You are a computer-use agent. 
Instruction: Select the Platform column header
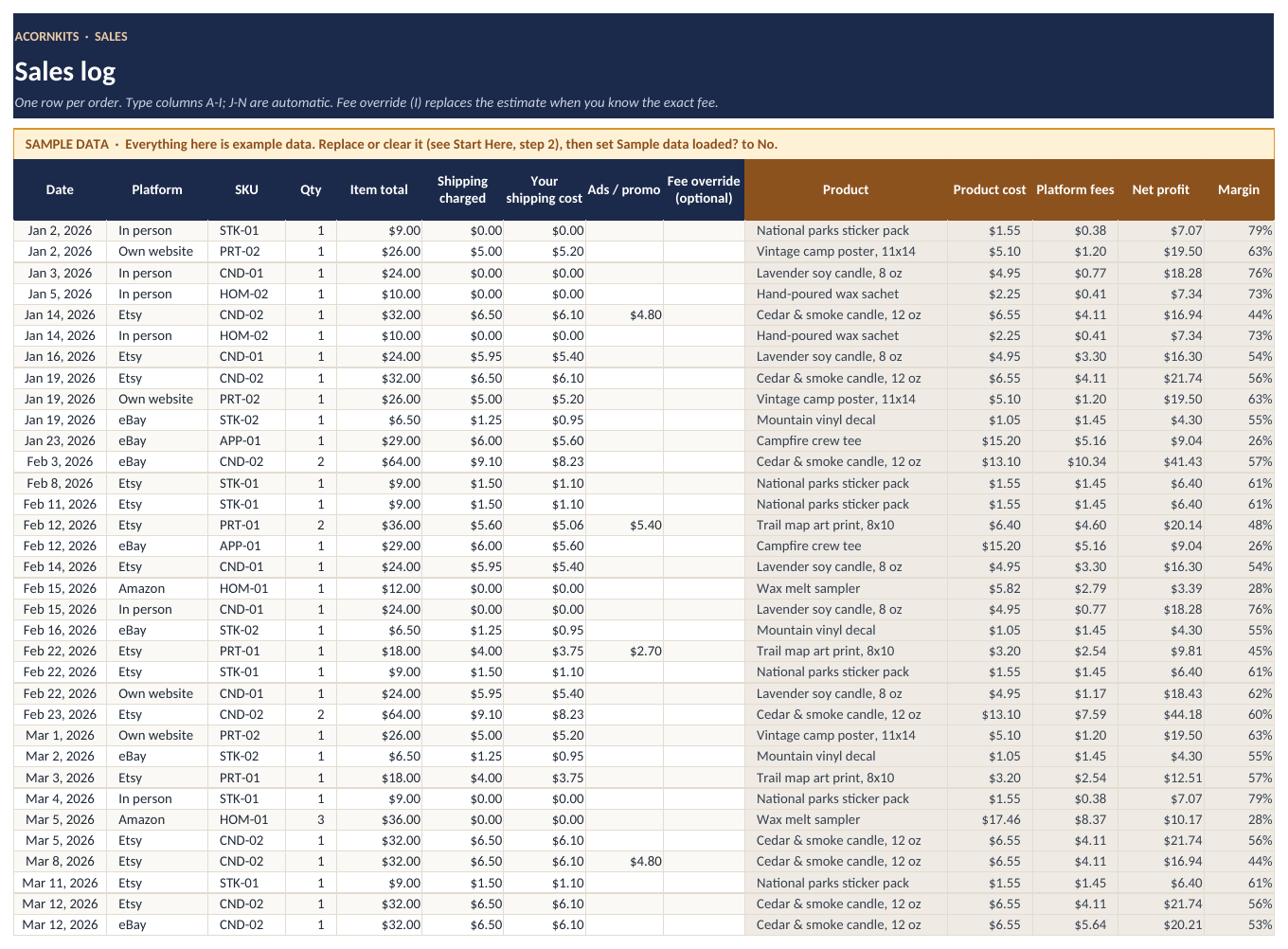(157, 189)
